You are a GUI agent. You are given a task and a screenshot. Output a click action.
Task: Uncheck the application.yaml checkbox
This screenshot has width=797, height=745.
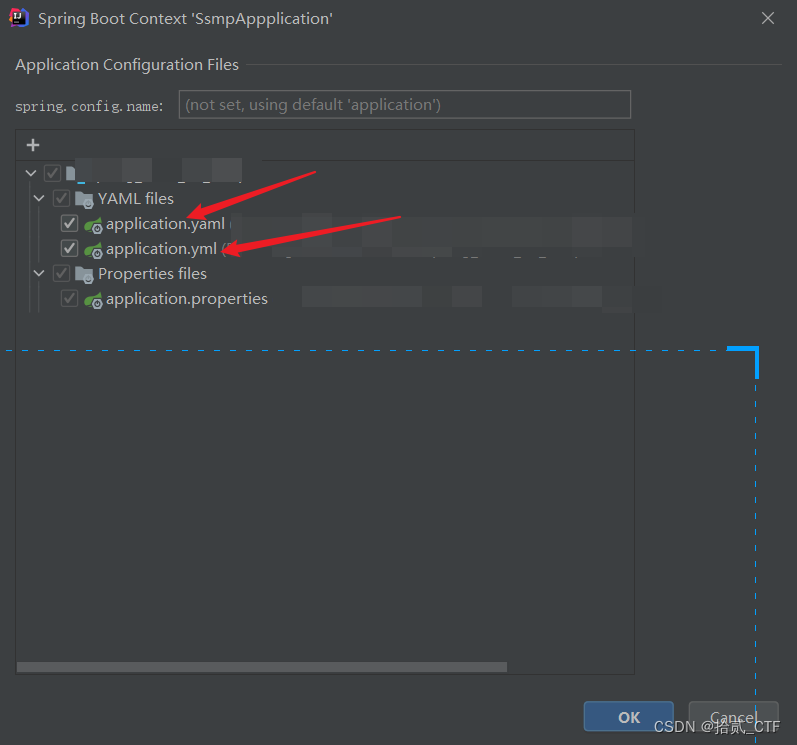pos(69,223)
